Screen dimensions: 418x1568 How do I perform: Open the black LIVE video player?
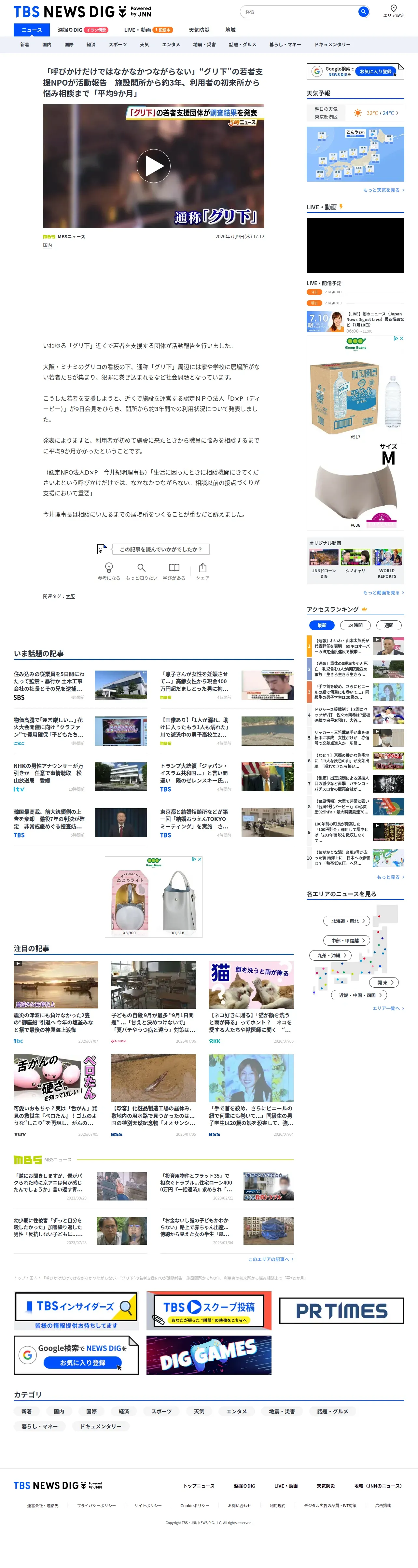355,245
